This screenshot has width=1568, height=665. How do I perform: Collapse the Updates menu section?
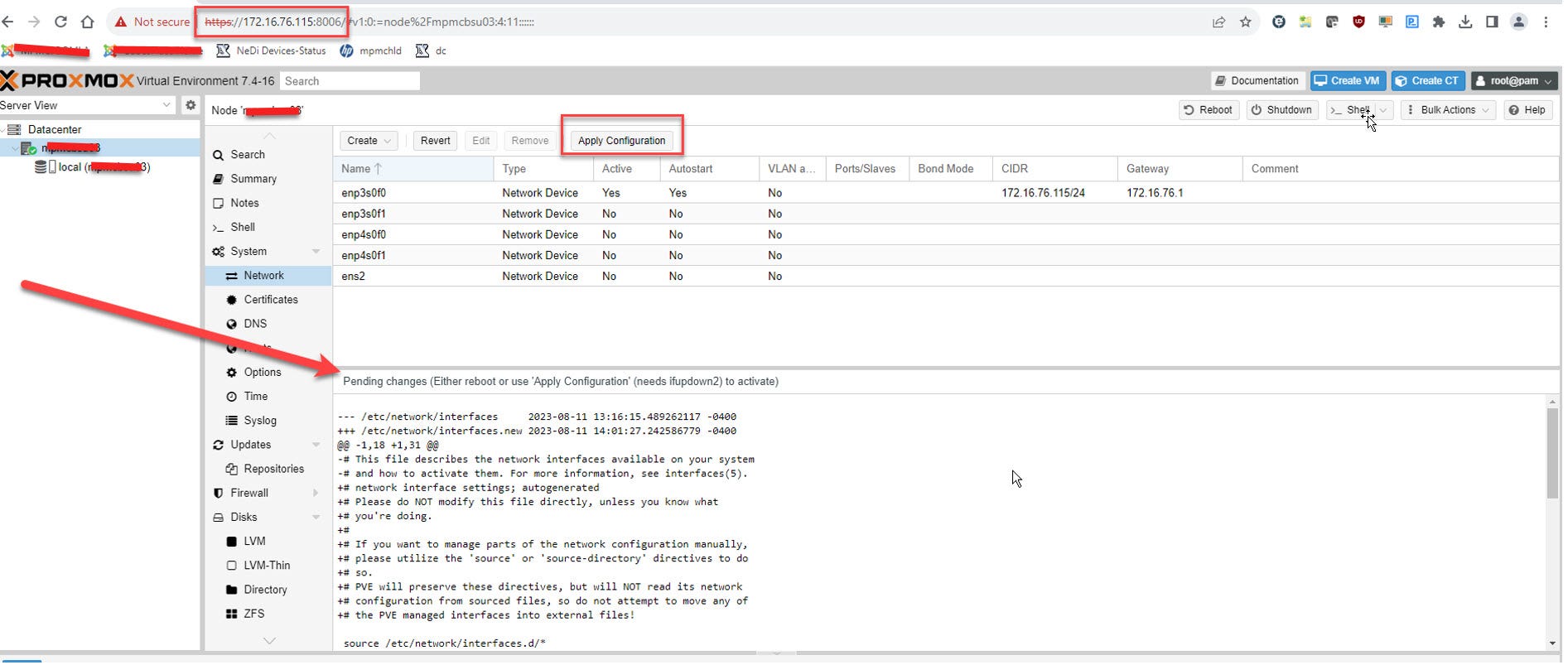pos(316,445)
